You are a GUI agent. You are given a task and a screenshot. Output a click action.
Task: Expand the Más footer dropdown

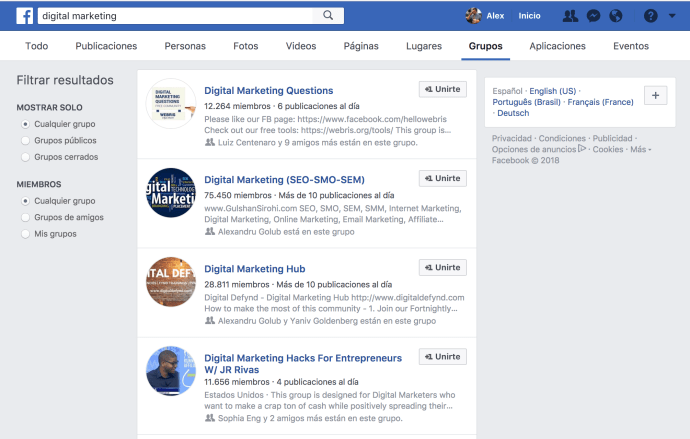(x=640, y=149)
